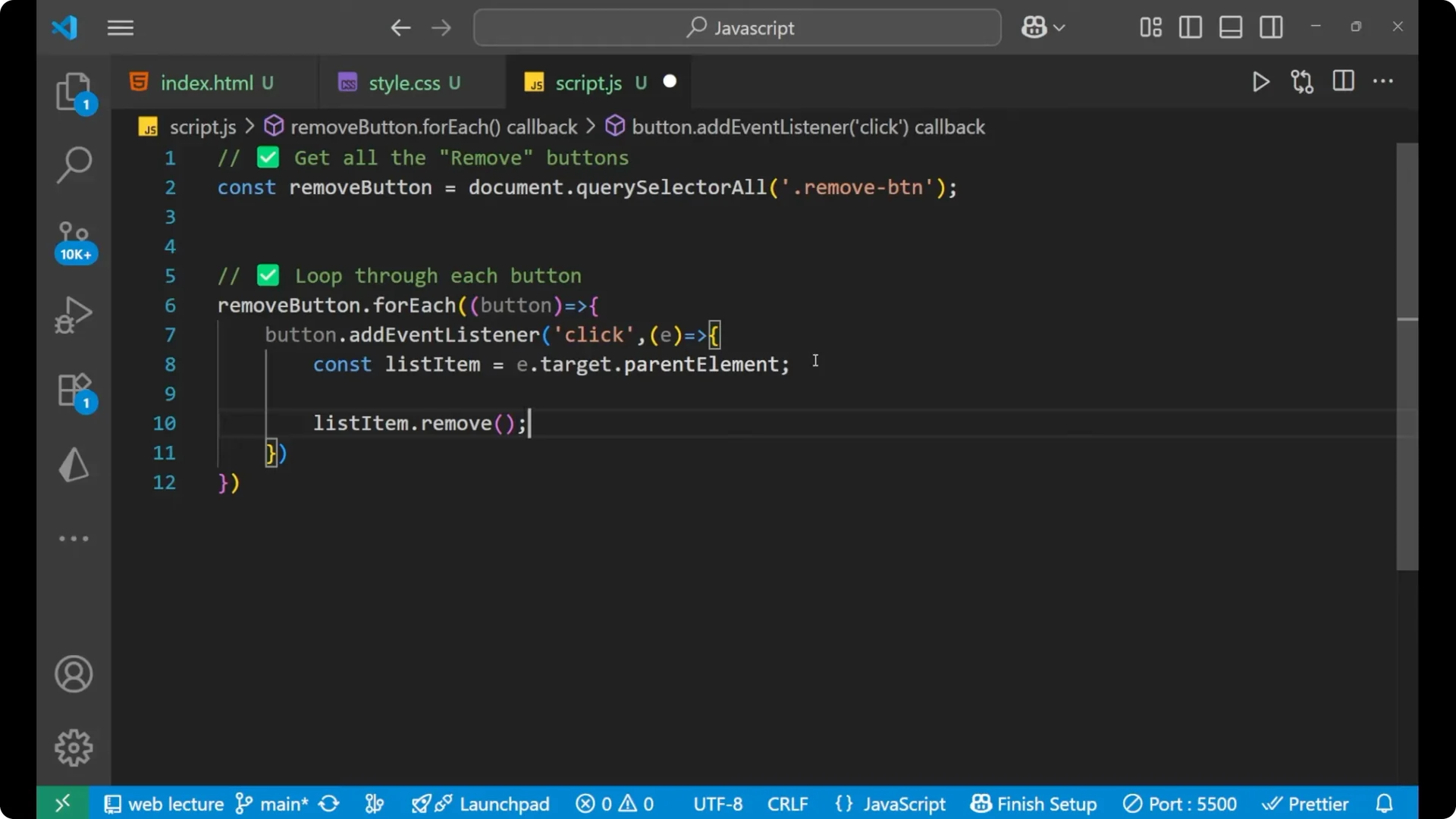
Task: Run the script.js file with Run button
Action: point(1260,82)
